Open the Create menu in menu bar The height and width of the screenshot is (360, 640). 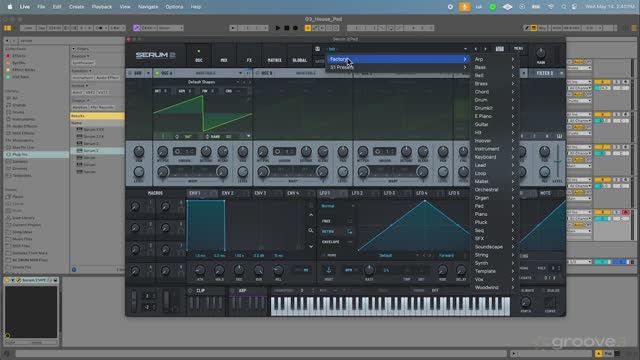coord(76,7)
